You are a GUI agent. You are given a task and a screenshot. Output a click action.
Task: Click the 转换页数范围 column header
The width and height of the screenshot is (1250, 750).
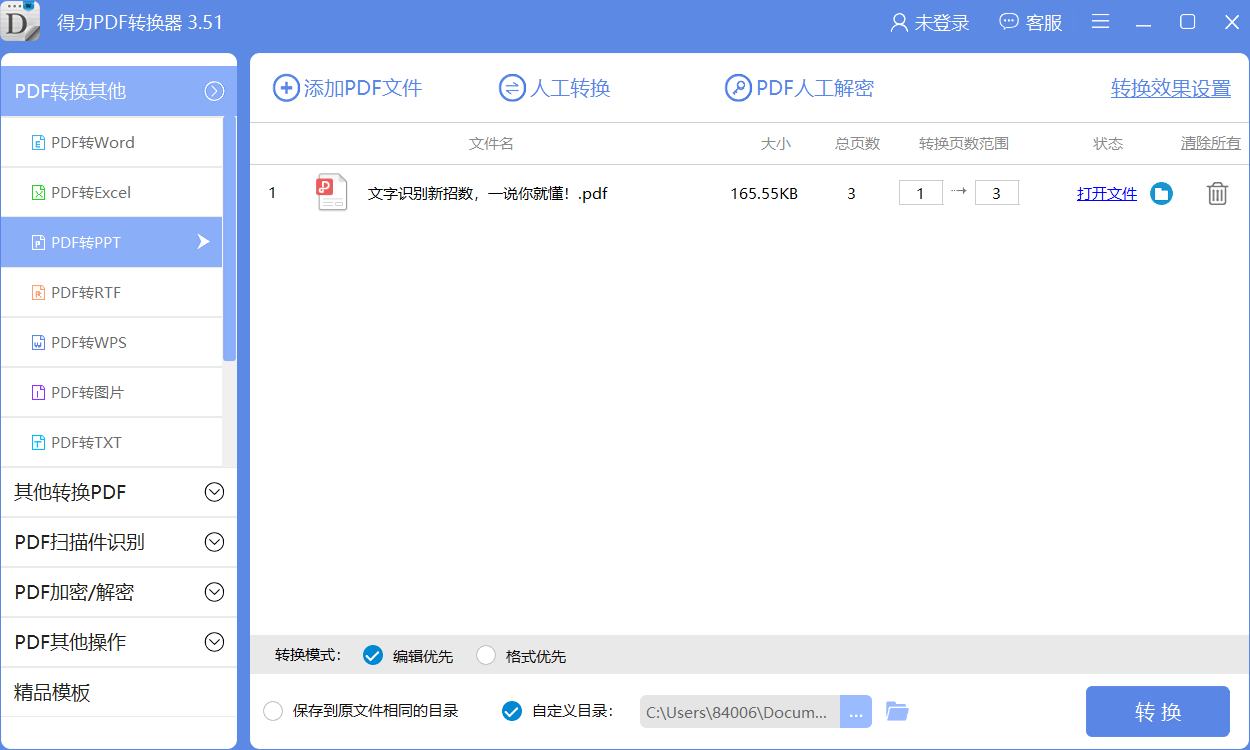[964, 144]
